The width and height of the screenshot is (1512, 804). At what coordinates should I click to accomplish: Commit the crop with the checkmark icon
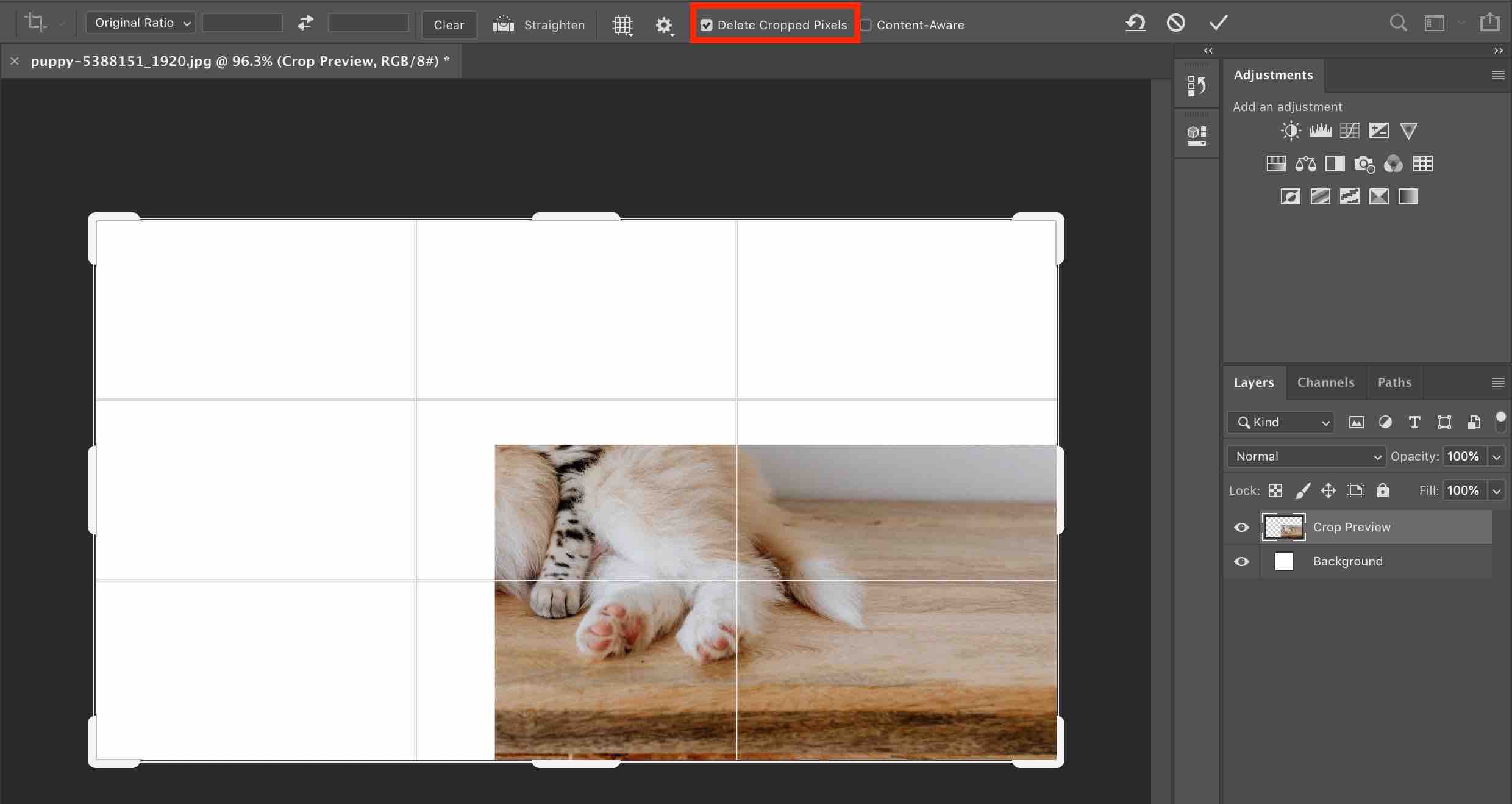pos(1218,23)
